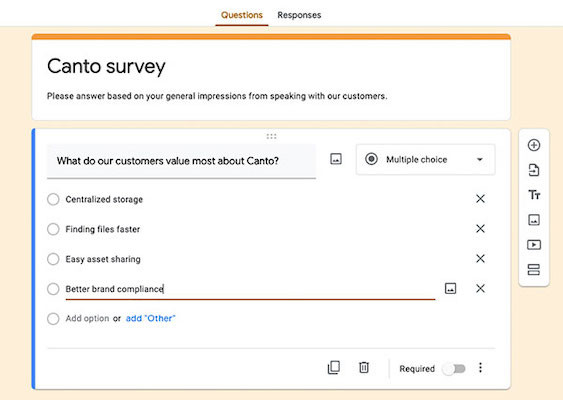Add image to Better brand compliance option
Image resolution: width=563 pixels, height=400 pixels.
pyautogui.click(x=450, y=288)
